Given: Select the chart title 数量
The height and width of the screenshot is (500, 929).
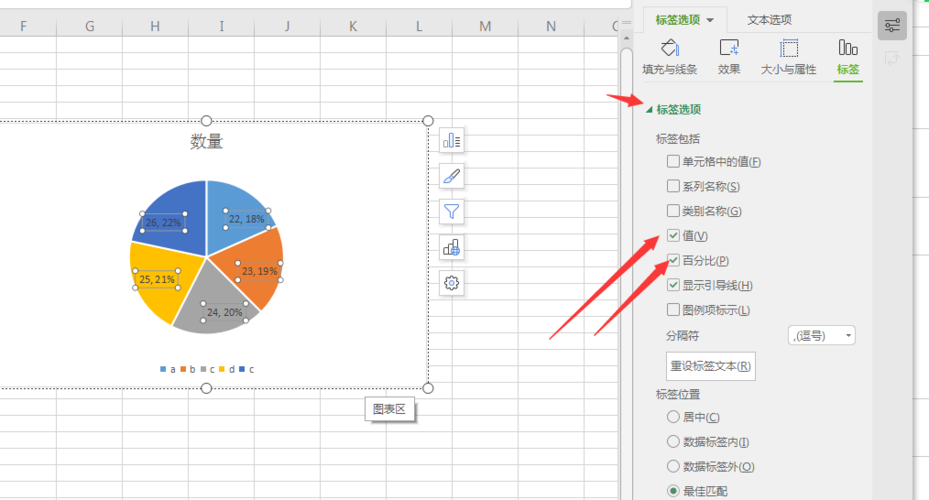Looking at the screenshot, I should pos(207,142).
